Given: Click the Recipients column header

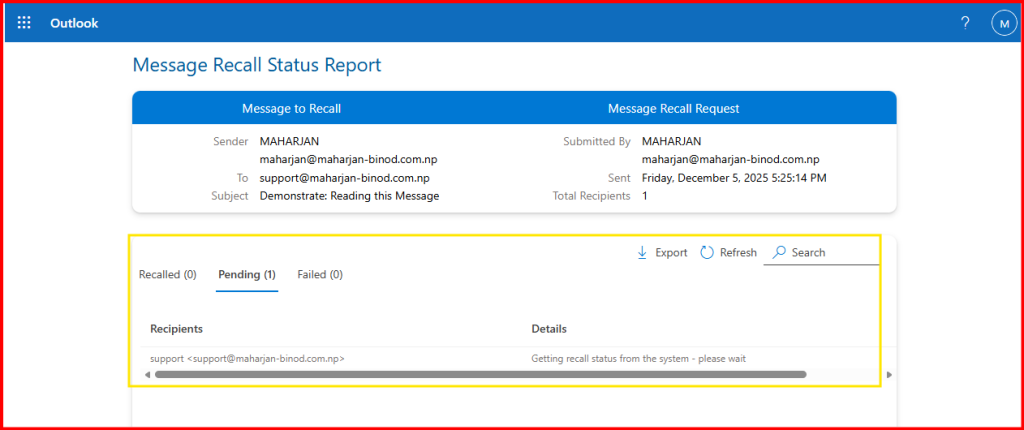Looking at the screenshot, I should [x=177, y=329].
